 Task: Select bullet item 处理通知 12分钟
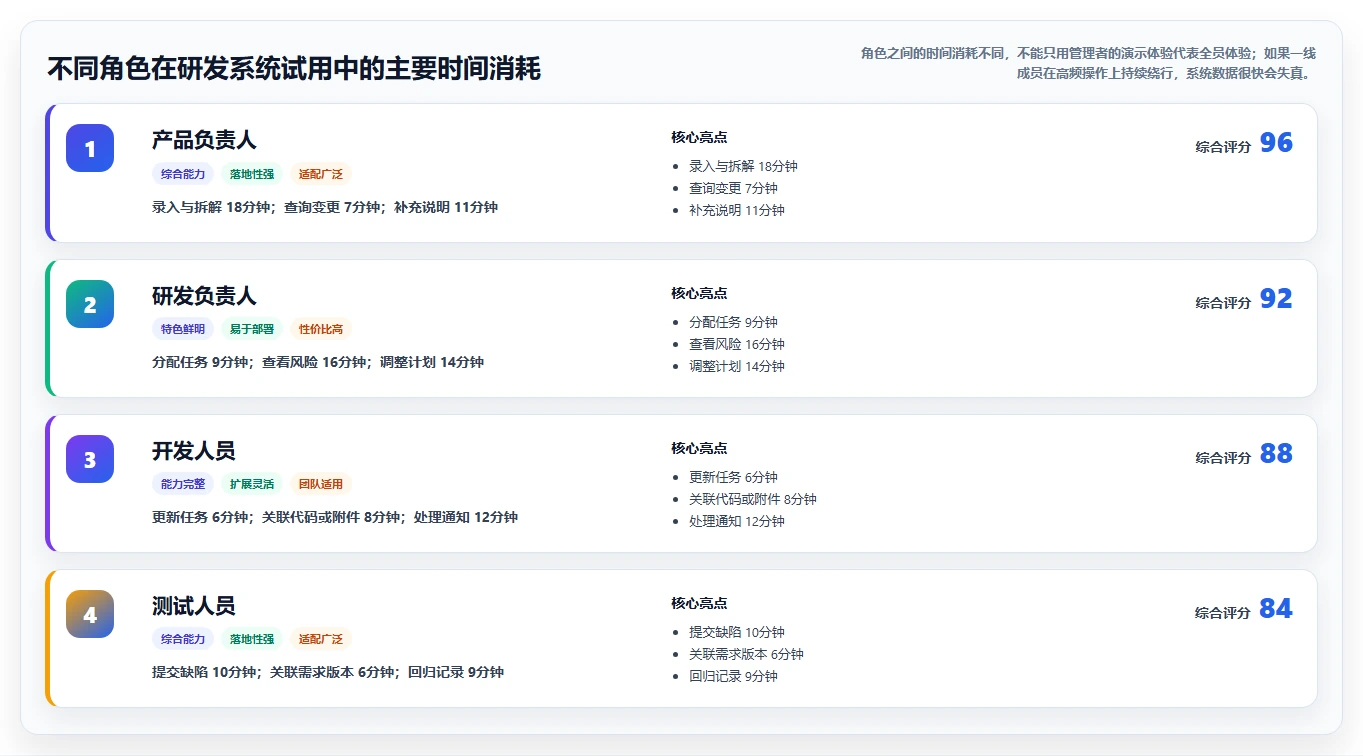737,521
